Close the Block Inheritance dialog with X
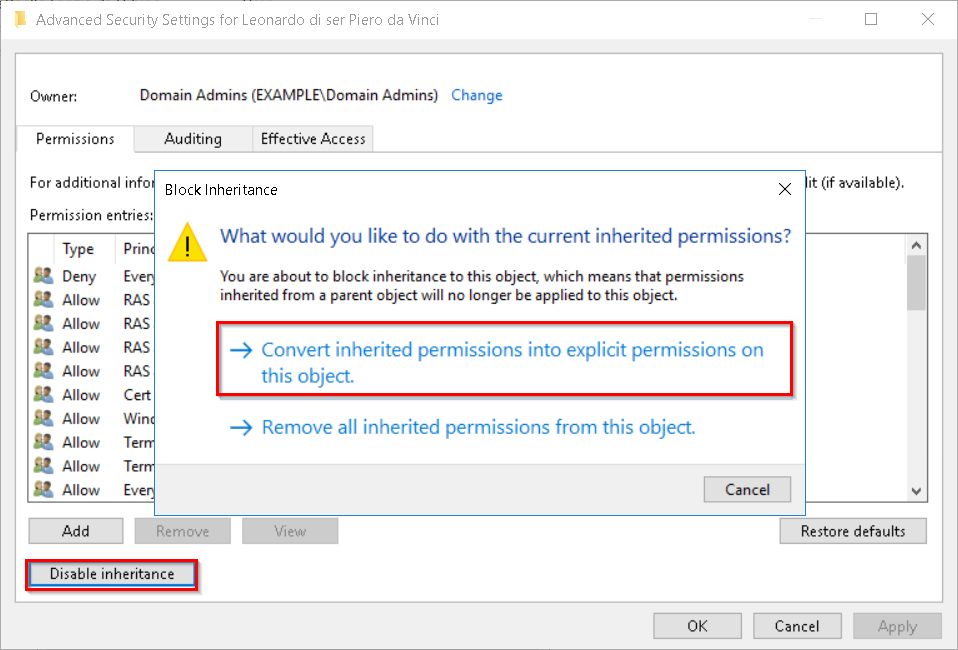The height and width of the screenshot is (650, 958). click(x=785, y=189)
